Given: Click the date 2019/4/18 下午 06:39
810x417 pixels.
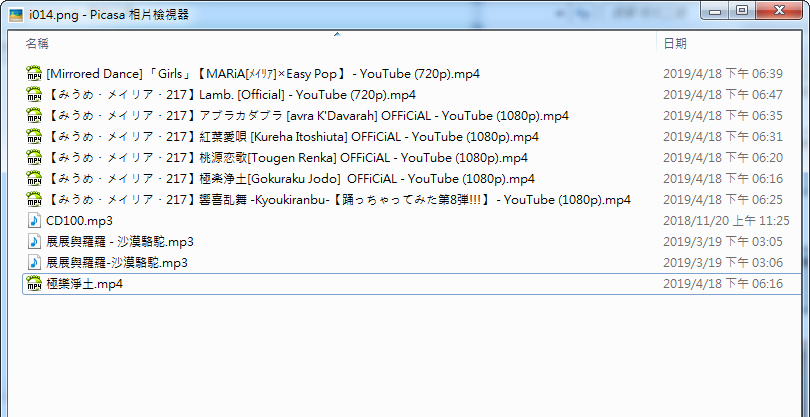Looking at the screenshot, I should point(723,74).
